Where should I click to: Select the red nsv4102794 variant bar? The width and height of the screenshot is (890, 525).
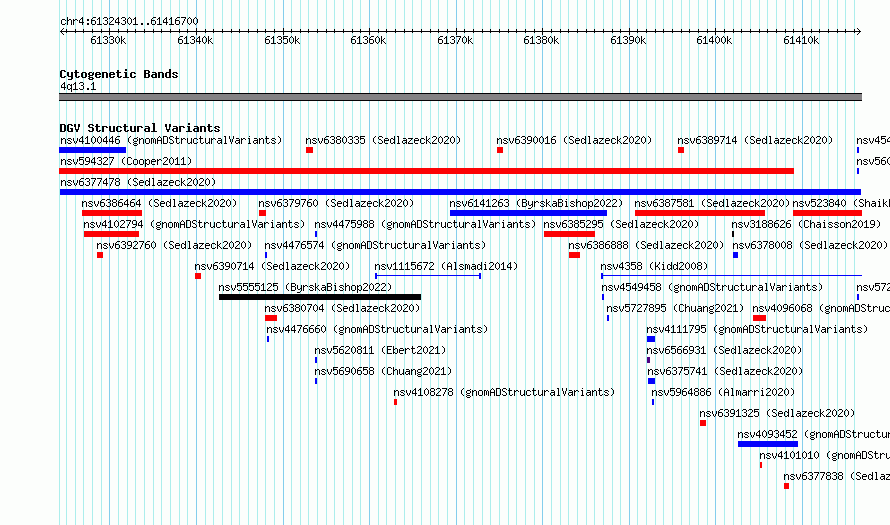click(111, 234)
